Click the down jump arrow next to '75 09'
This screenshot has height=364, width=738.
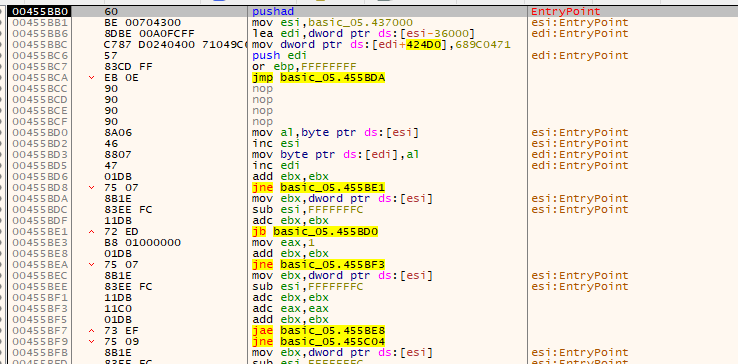tap(91, 341)
